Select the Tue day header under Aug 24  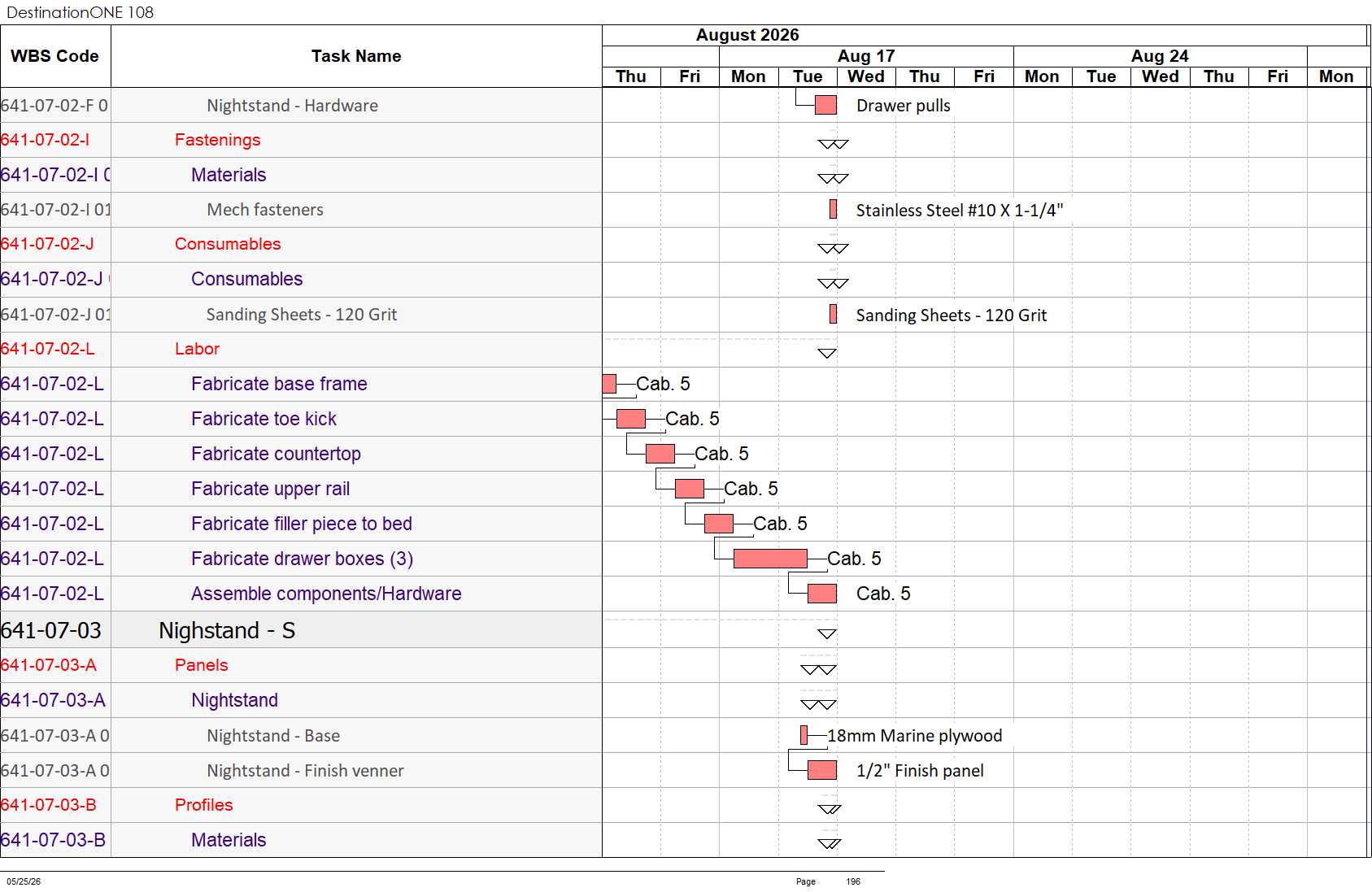point(1101,76)
